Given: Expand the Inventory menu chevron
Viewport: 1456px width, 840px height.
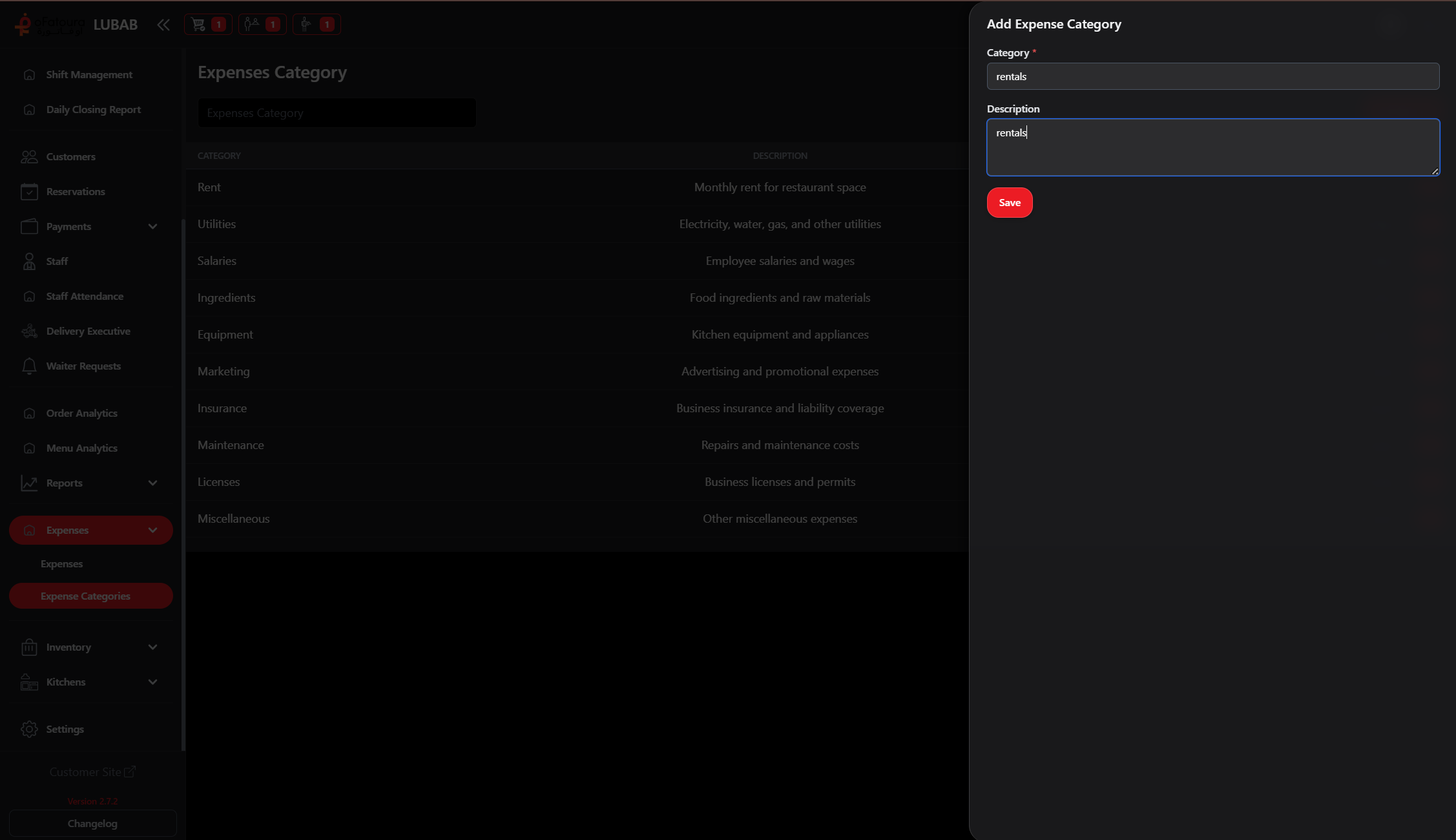Looking at the screenshot, I should point(152,647).
